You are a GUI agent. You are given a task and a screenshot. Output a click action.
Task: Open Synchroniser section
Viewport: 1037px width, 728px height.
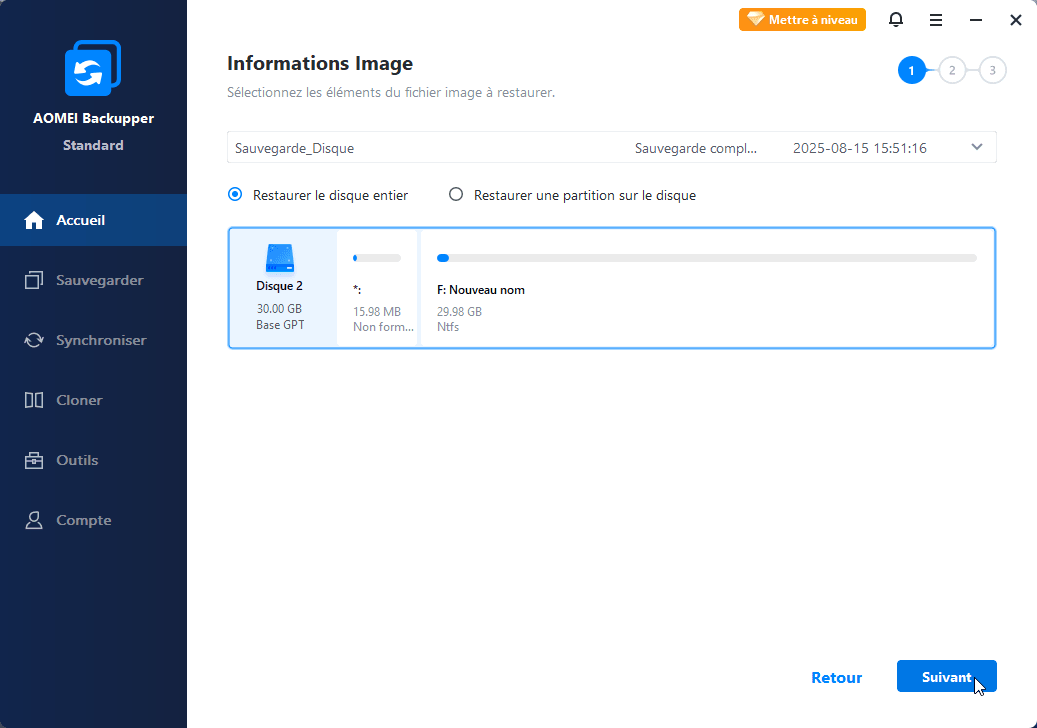(x=93, y=340)
